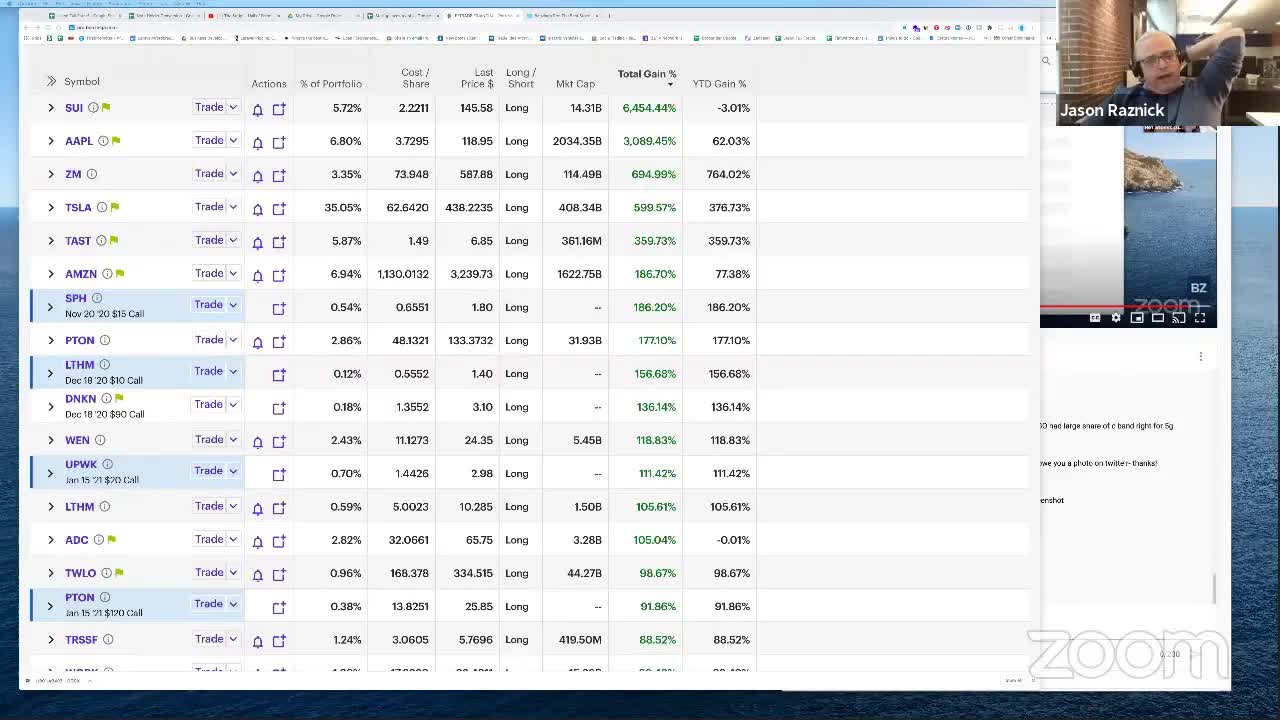Viewport: 1280px width, 720px height.
Task: Open the share/export icon in ZM row
Action: (x=279, y=175)
